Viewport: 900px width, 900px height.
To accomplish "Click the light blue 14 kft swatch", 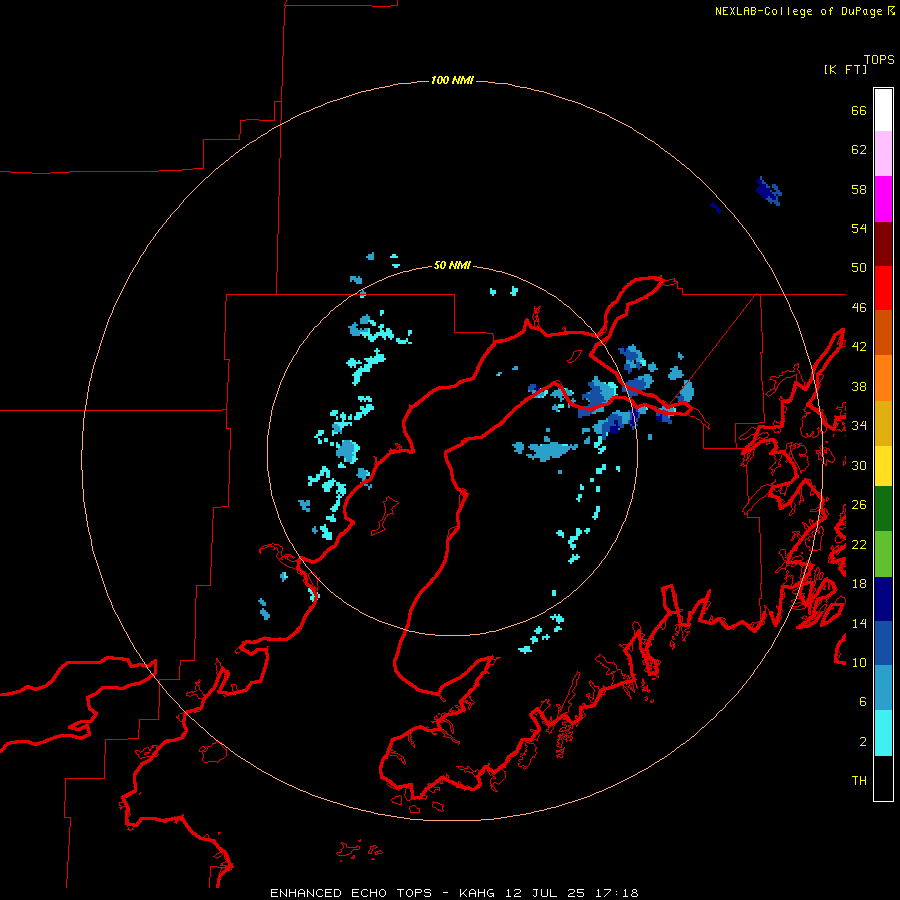I will coord(883,688).
